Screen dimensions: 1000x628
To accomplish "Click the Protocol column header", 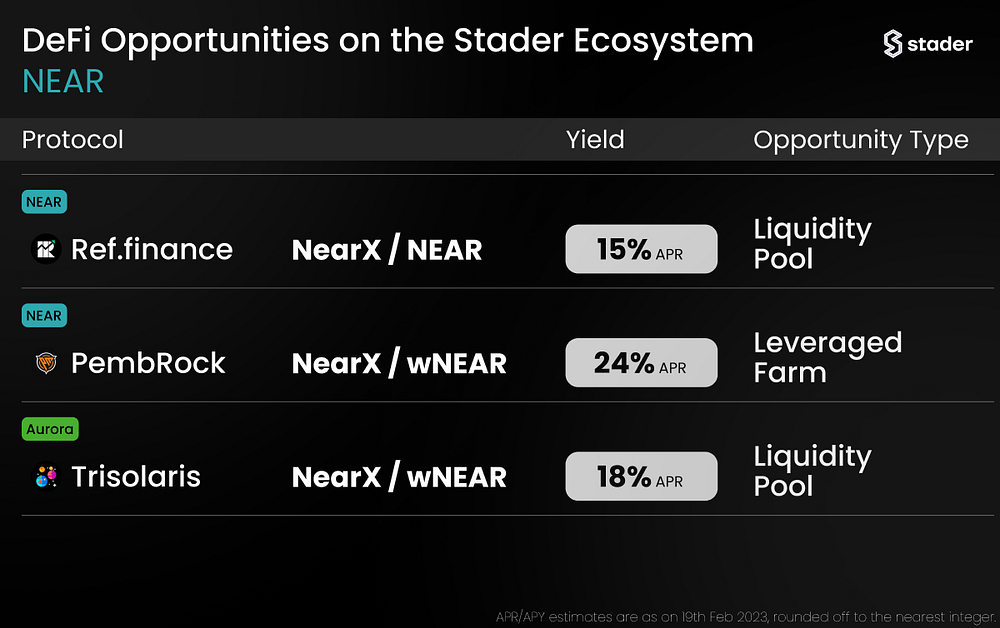I will 73,140.
